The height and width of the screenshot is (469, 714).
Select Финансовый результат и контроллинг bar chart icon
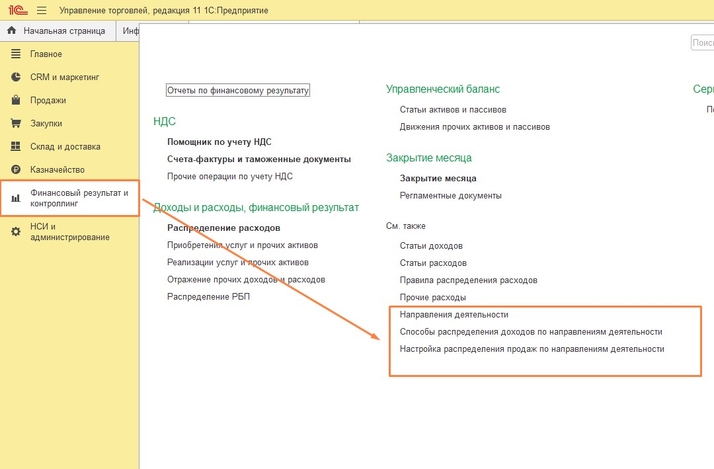15,198
